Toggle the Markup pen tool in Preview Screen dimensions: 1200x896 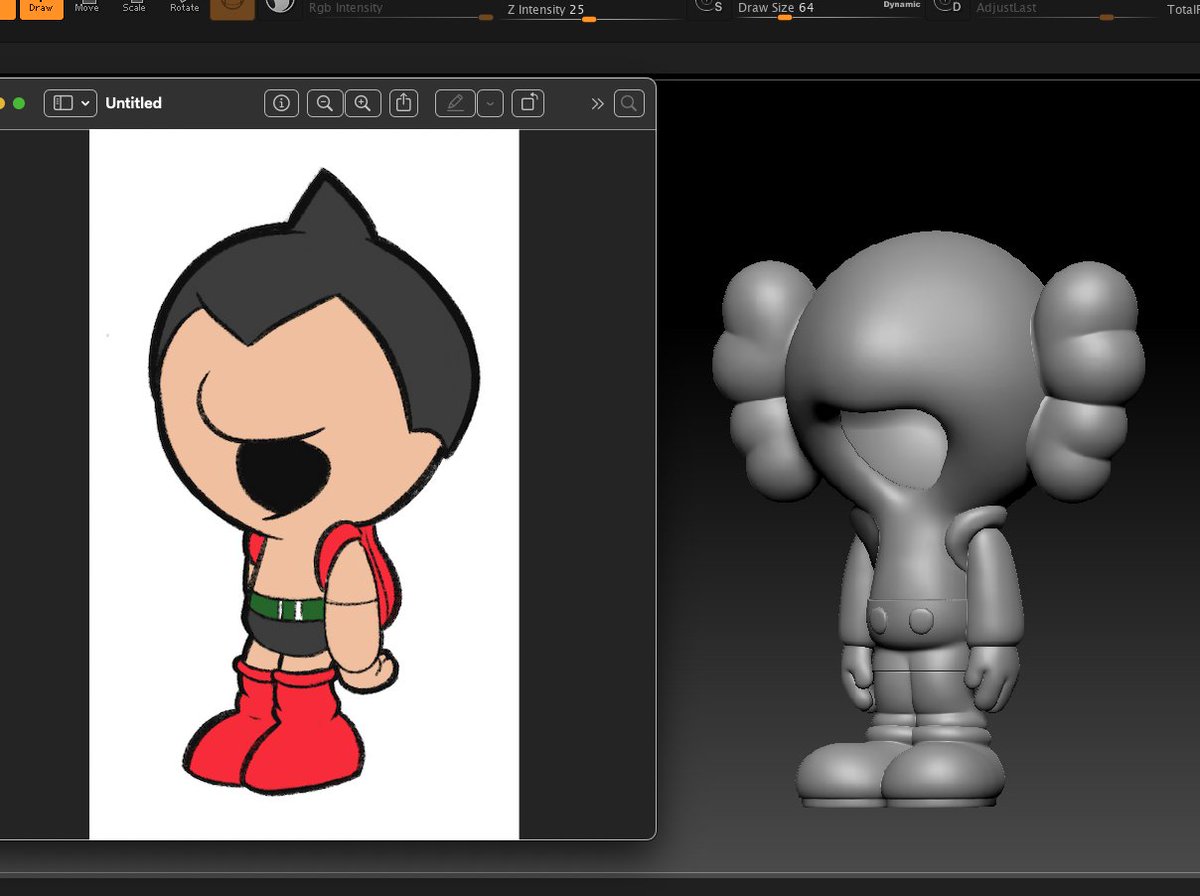tap(456, 103)
